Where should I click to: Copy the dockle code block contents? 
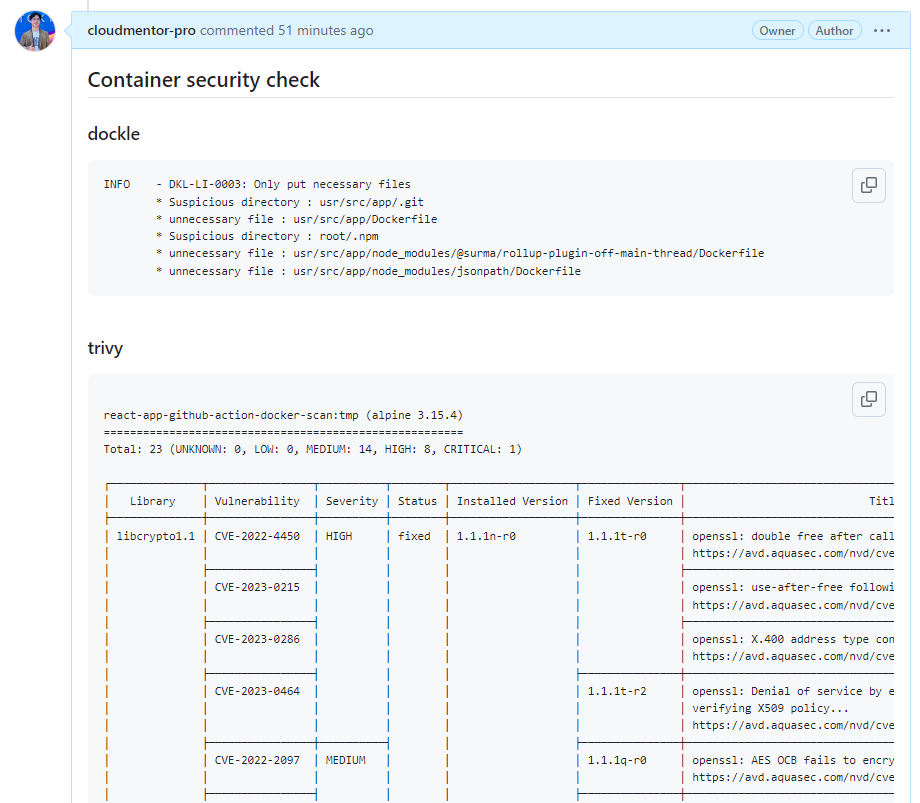pyautogui.click(x=868, y=185)
